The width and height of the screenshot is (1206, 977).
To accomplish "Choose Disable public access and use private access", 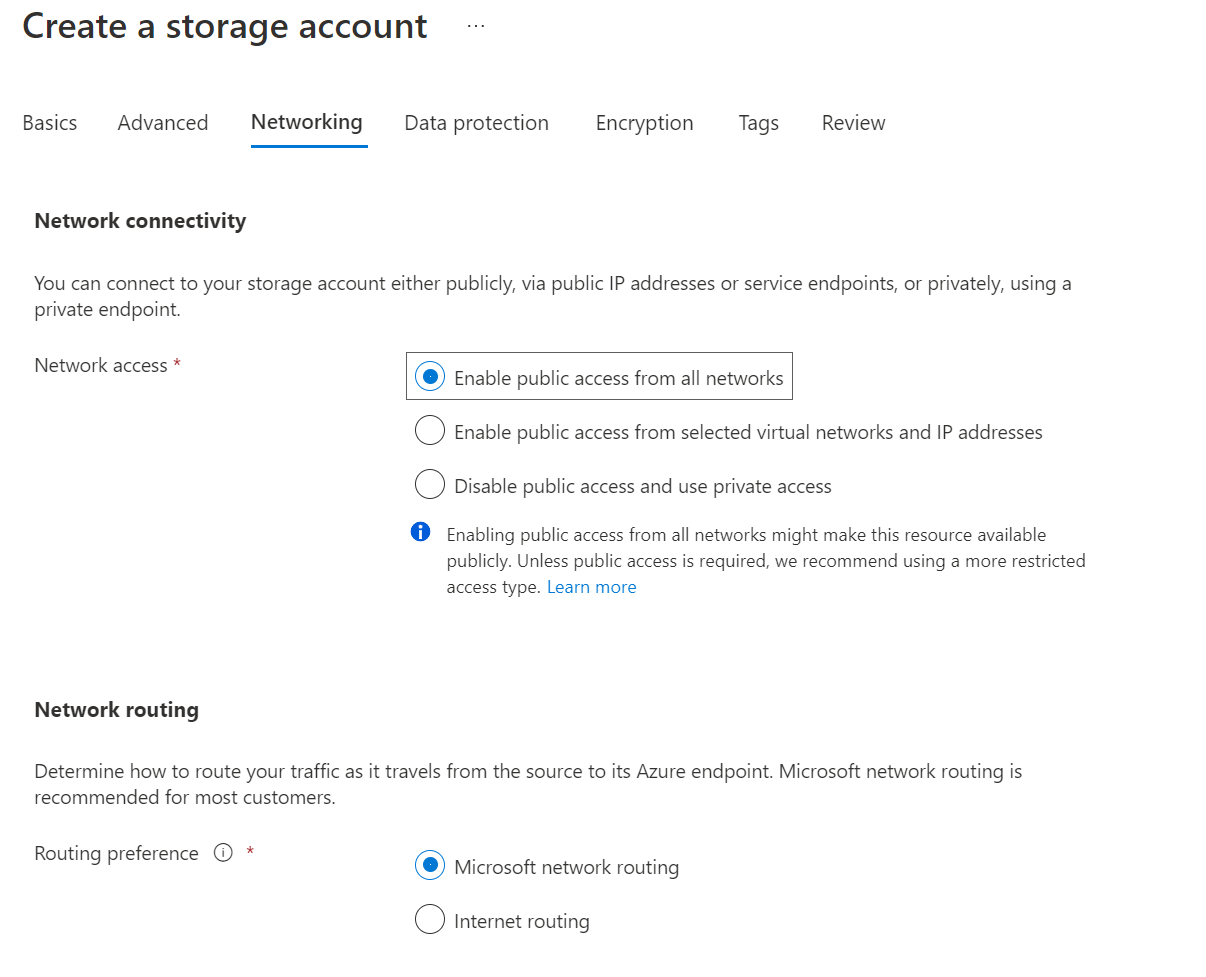I will coord(430,485).
